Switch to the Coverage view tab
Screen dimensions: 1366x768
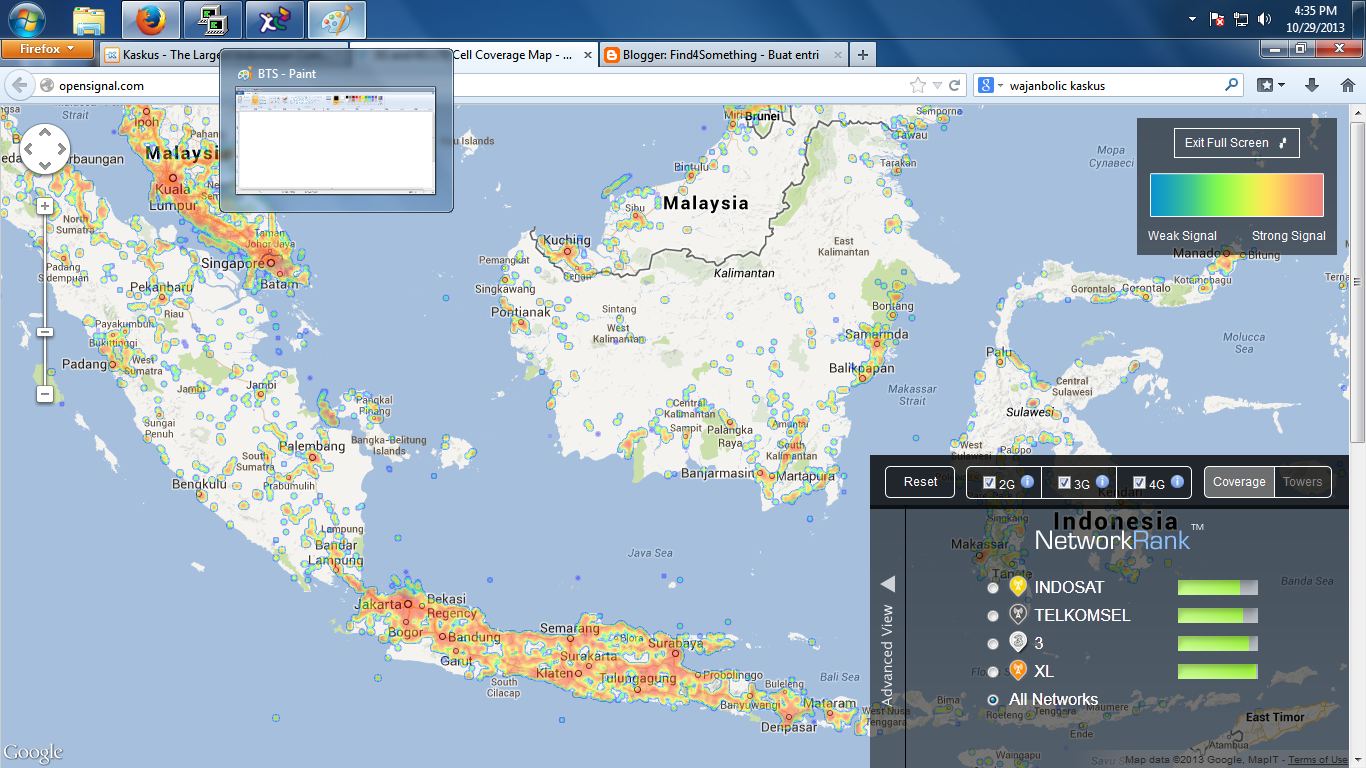[1239, 482]
